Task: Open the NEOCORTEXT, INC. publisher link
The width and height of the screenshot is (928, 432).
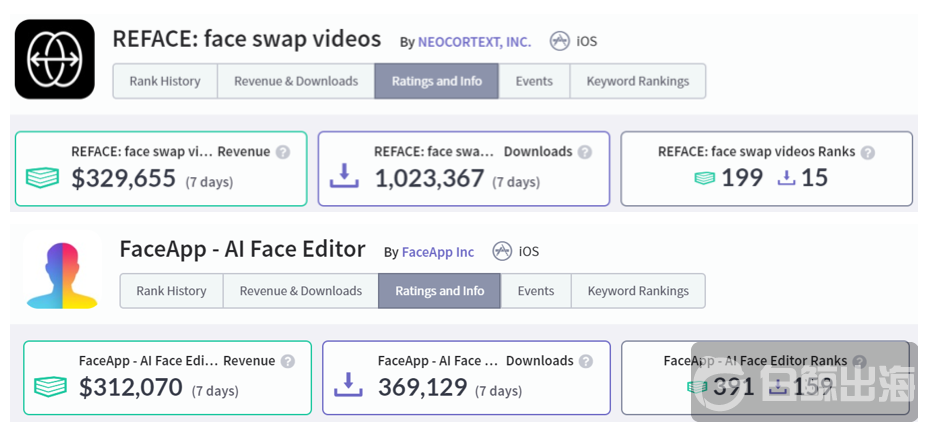Action: (x=474, y=42)
